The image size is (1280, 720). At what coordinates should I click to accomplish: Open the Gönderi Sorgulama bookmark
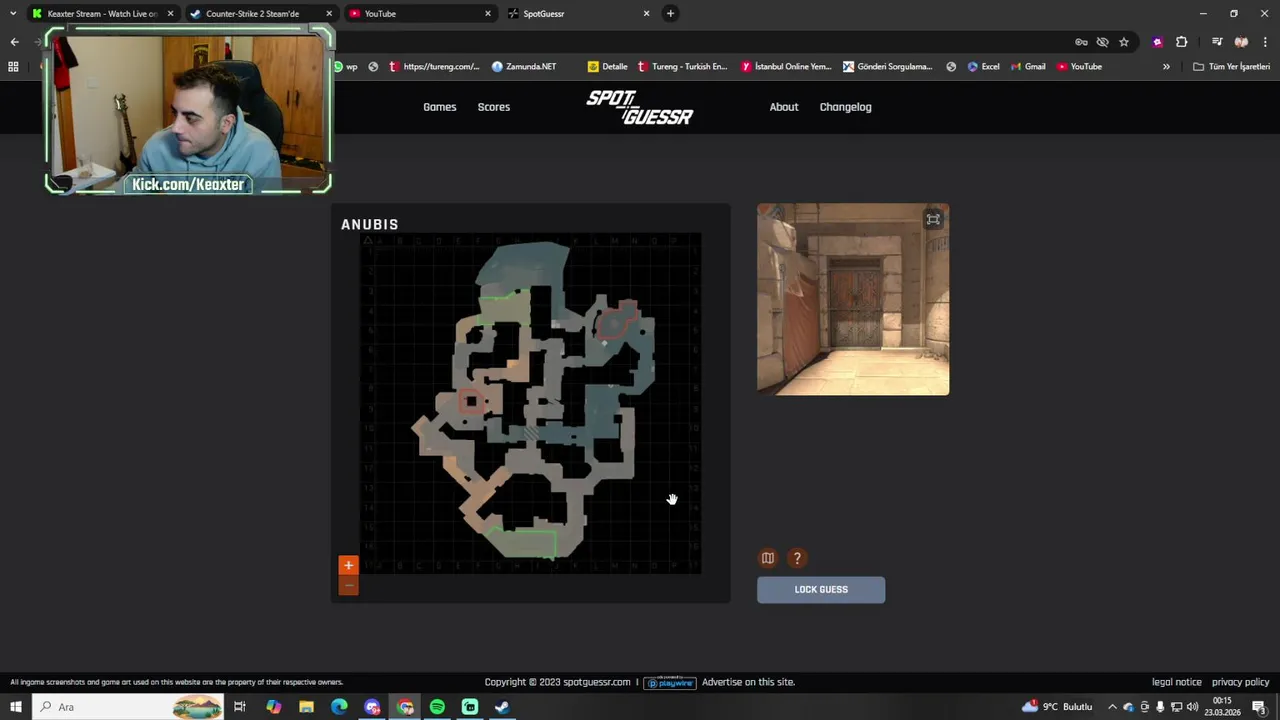[888, 67]
